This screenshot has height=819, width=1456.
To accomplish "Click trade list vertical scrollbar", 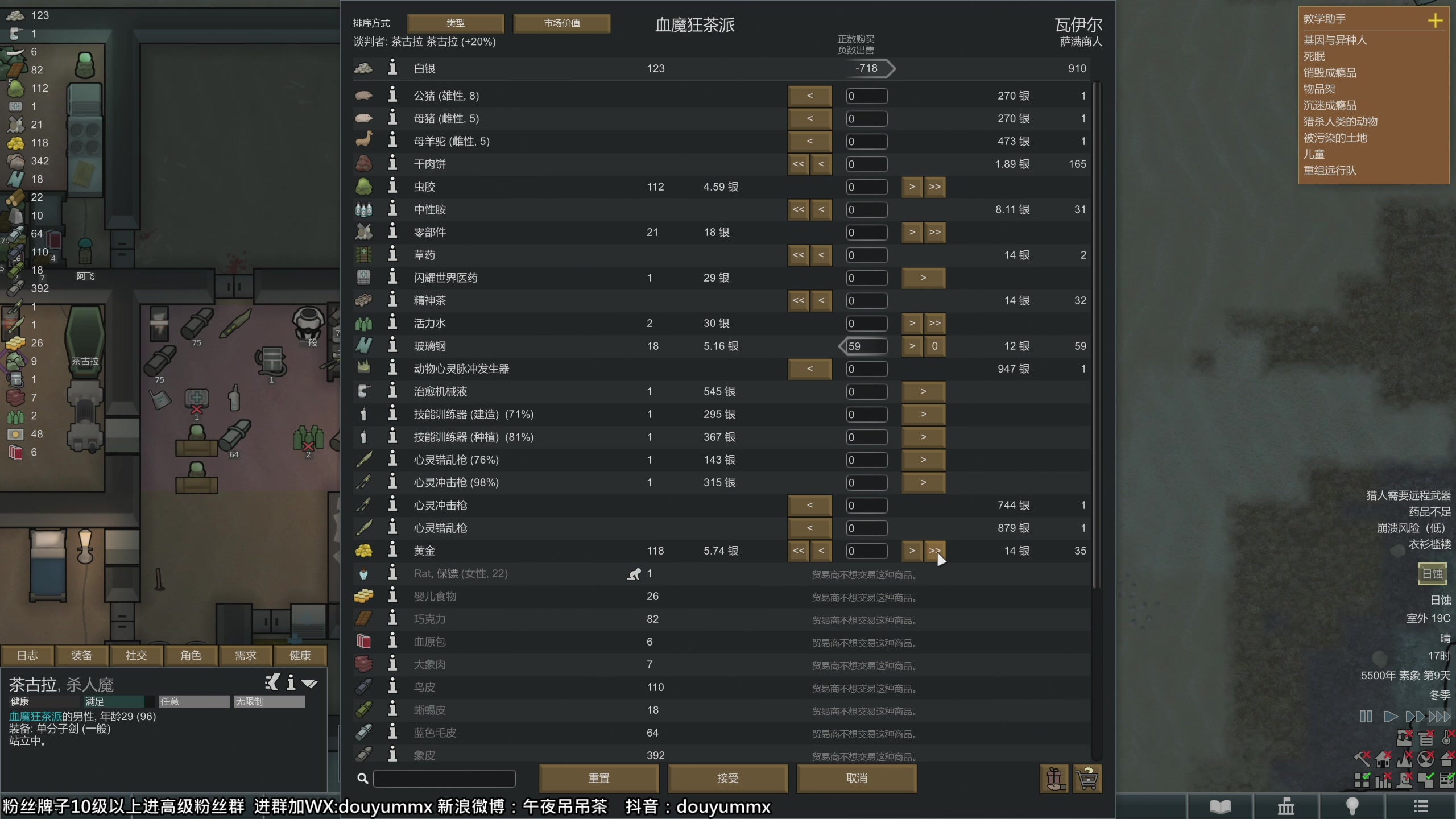I will (1097, 336).
